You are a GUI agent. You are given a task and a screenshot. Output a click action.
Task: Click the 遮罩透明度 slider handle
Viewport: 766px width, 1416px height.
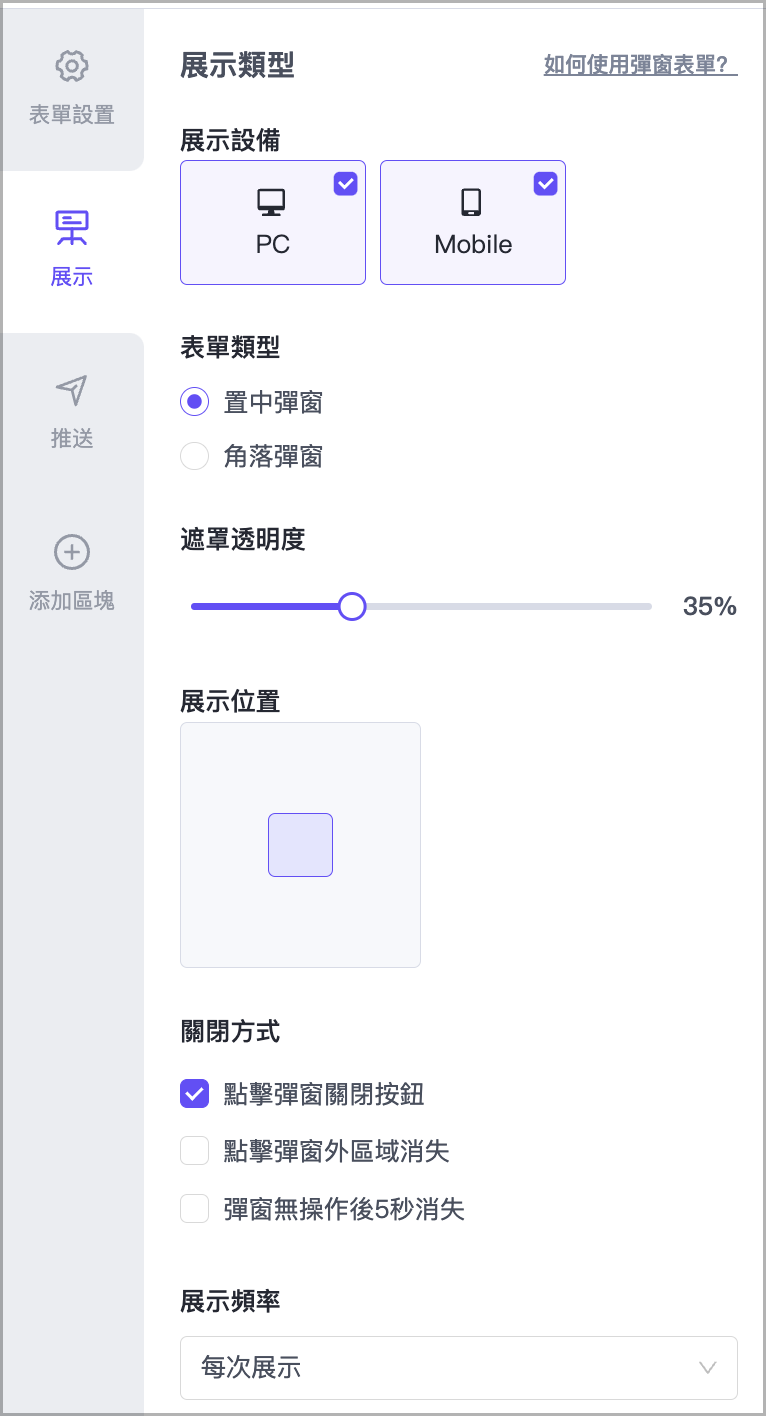point(351,606)
